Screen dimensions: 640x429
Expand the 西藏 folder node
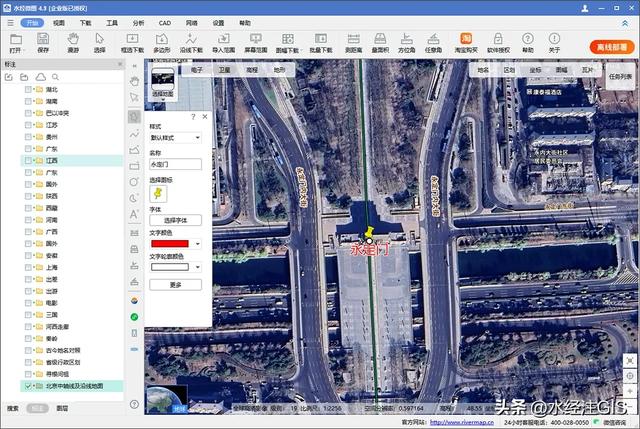34,208
